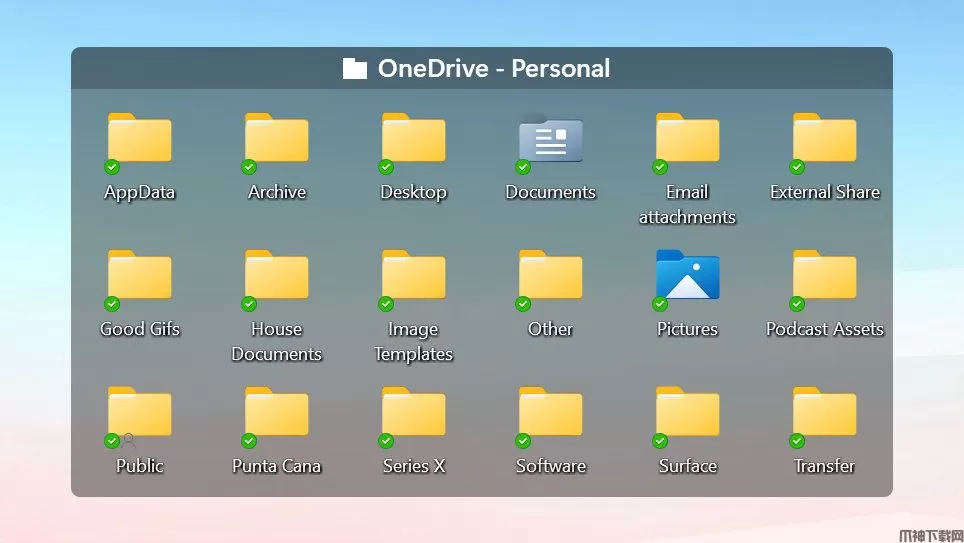The image size is (964, 543).
Task: Open the Transfer folder
Action: (824, 413)
